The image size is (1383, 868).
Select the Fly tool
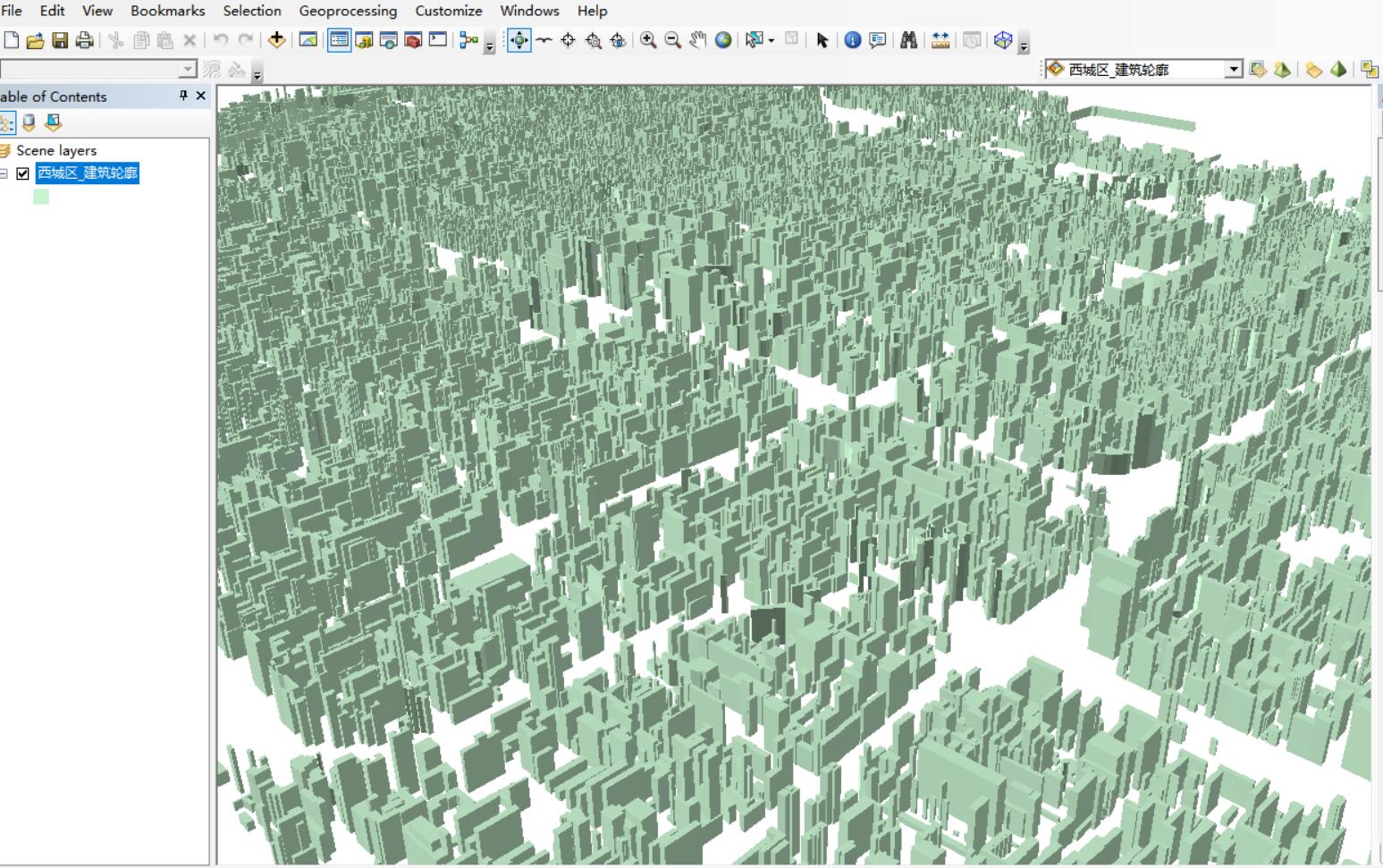pos(544,40)
